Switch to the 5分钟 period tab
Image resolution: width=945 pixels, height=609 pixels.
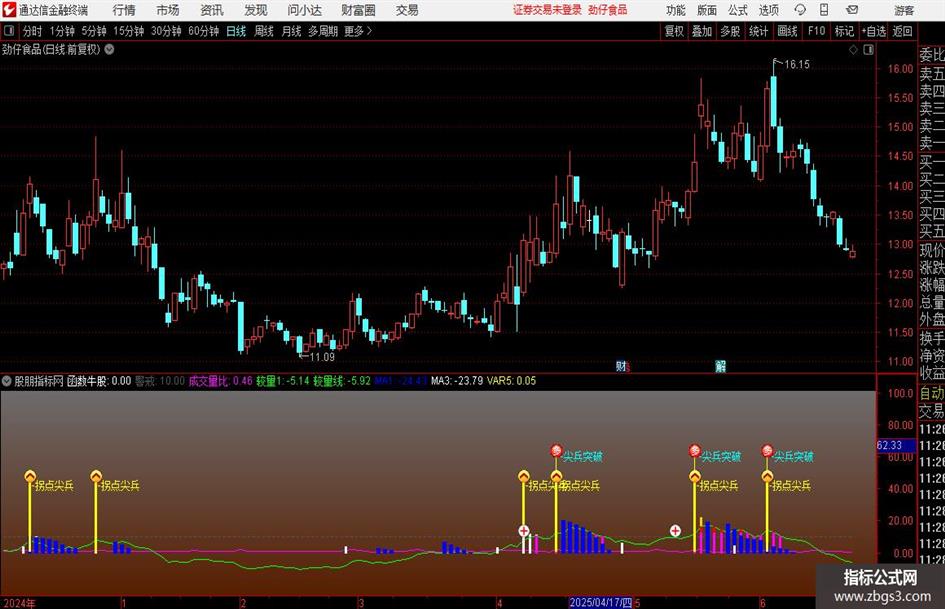[x=93, y=31]
